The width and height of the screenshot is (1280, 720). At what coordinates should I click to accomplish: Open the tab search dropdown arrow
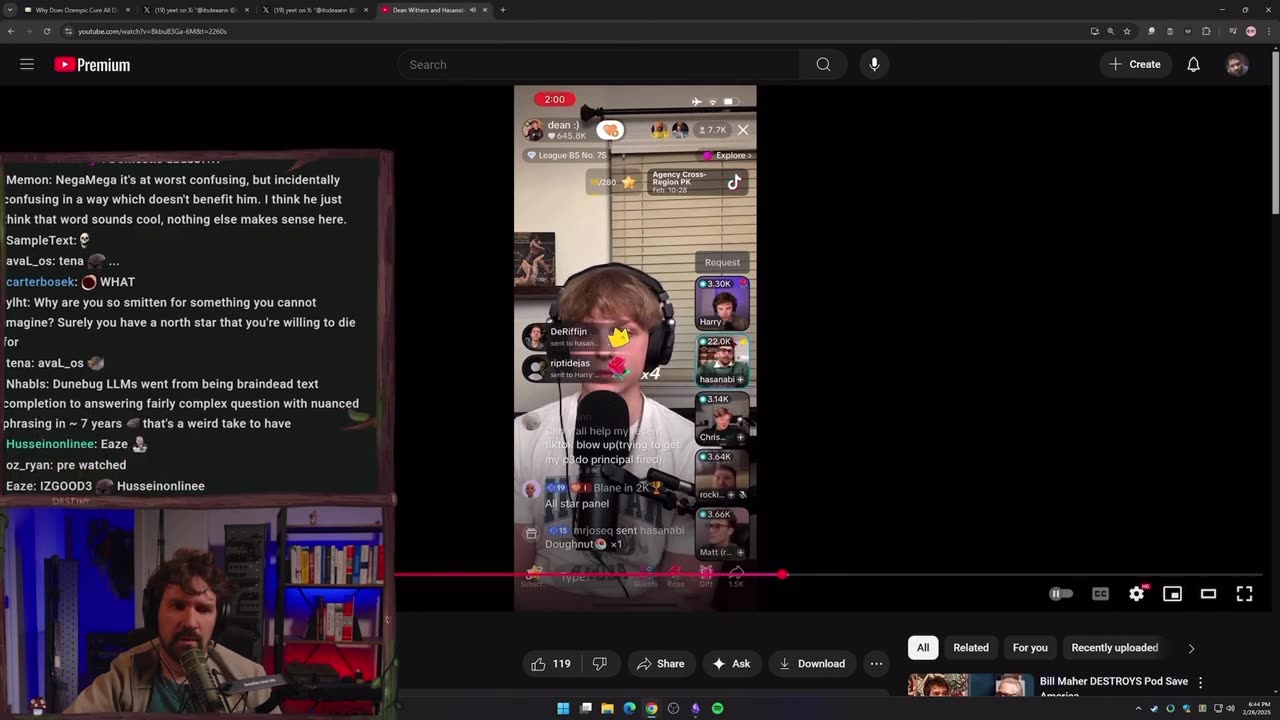9,10
